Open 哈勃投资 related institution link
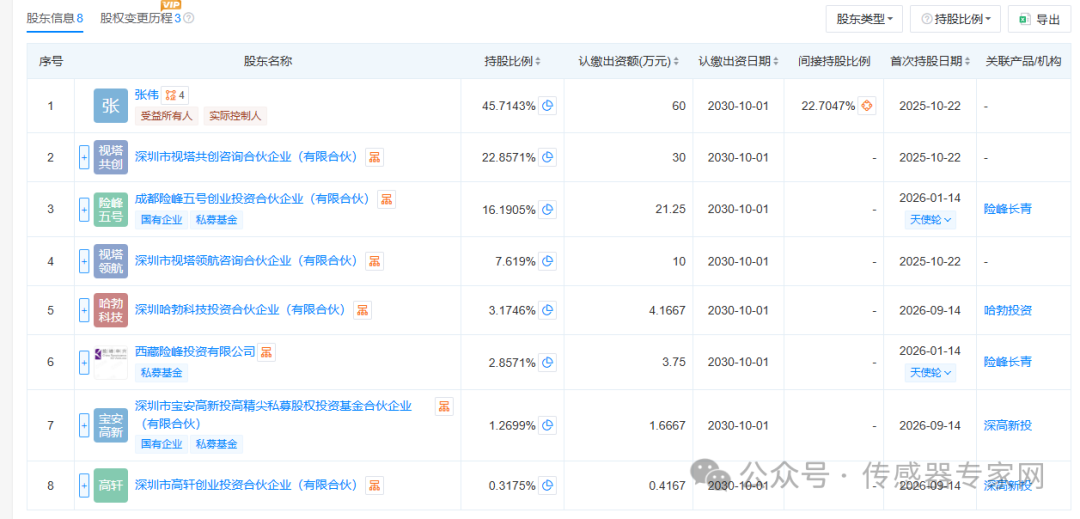Viewport: 1080px width, 519px height. (1008, 310)
